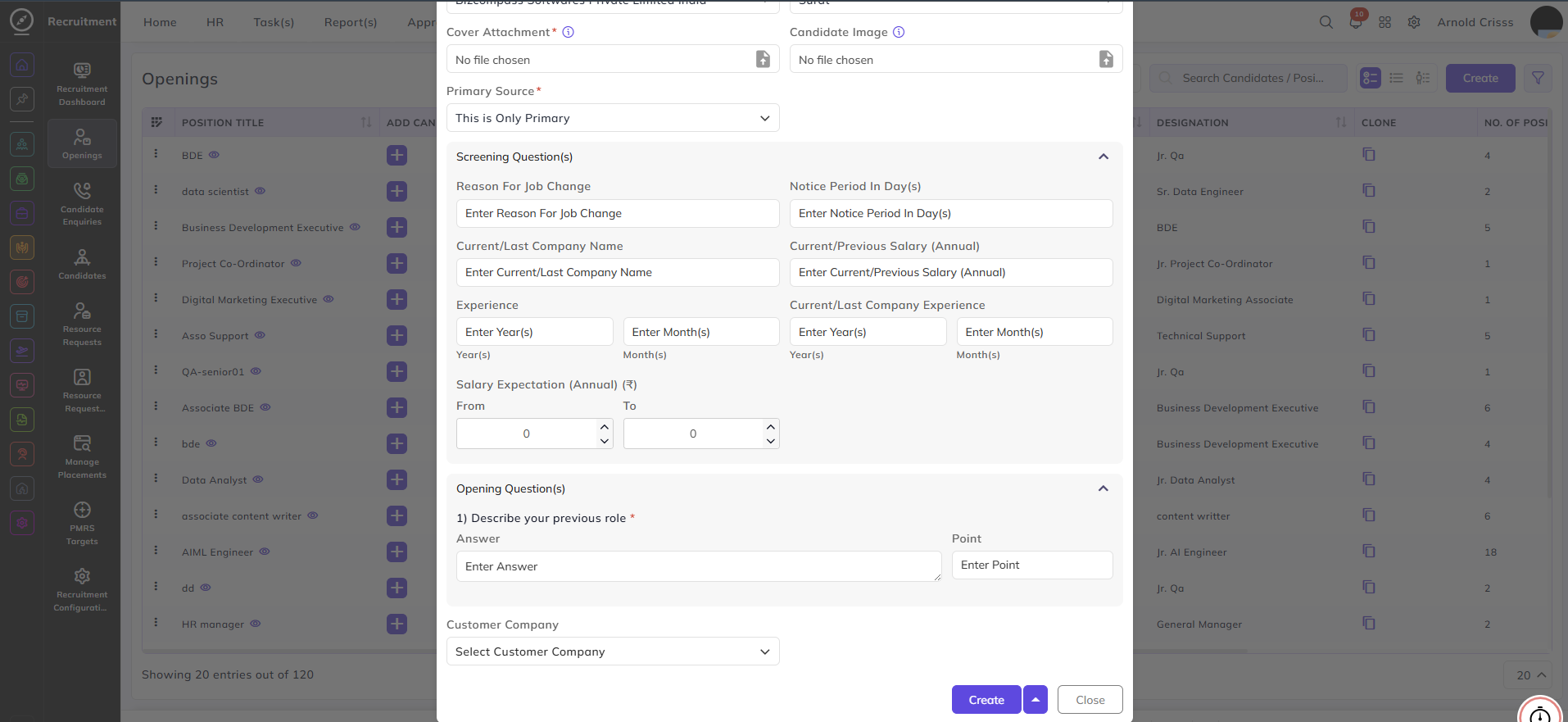Add candidate to BDE opening

[397, 155]
